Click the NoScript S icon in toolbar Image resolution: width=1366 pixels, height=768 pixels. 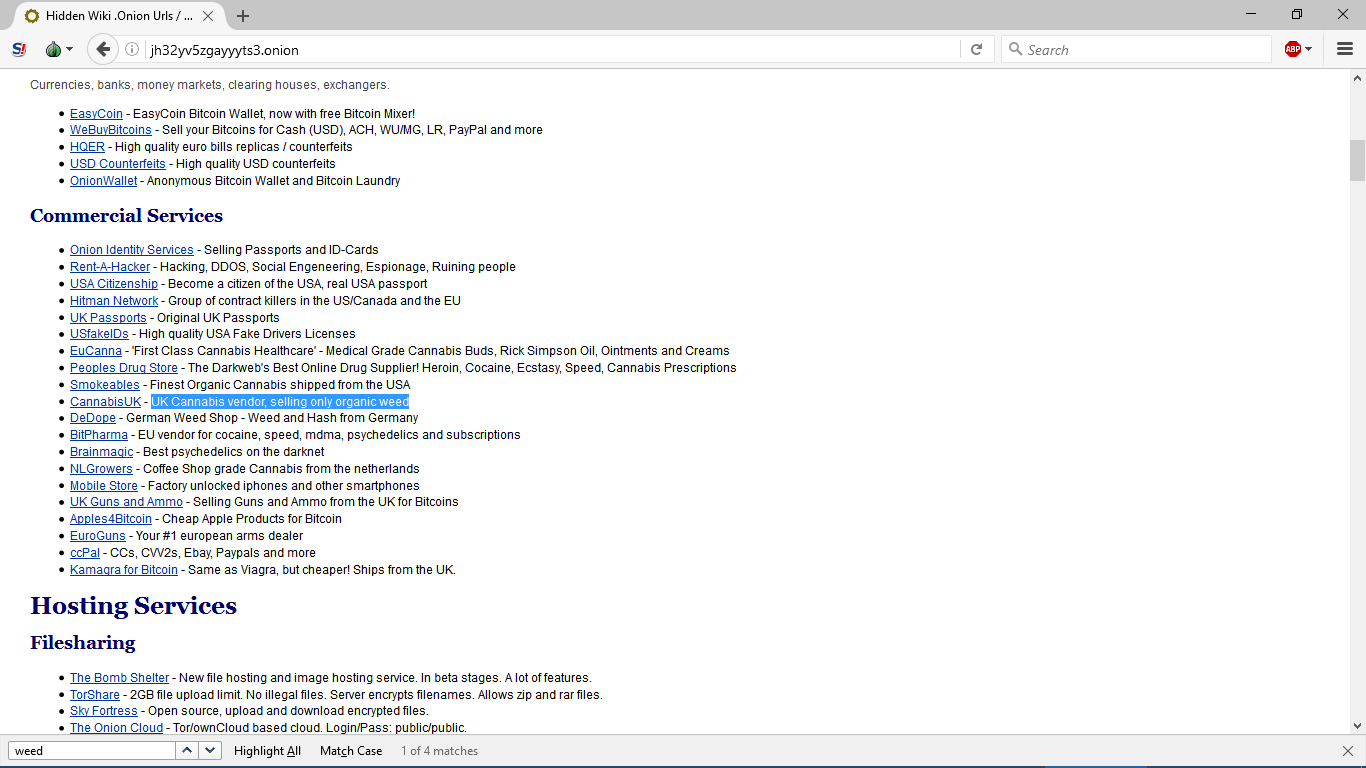coord(19,49)
